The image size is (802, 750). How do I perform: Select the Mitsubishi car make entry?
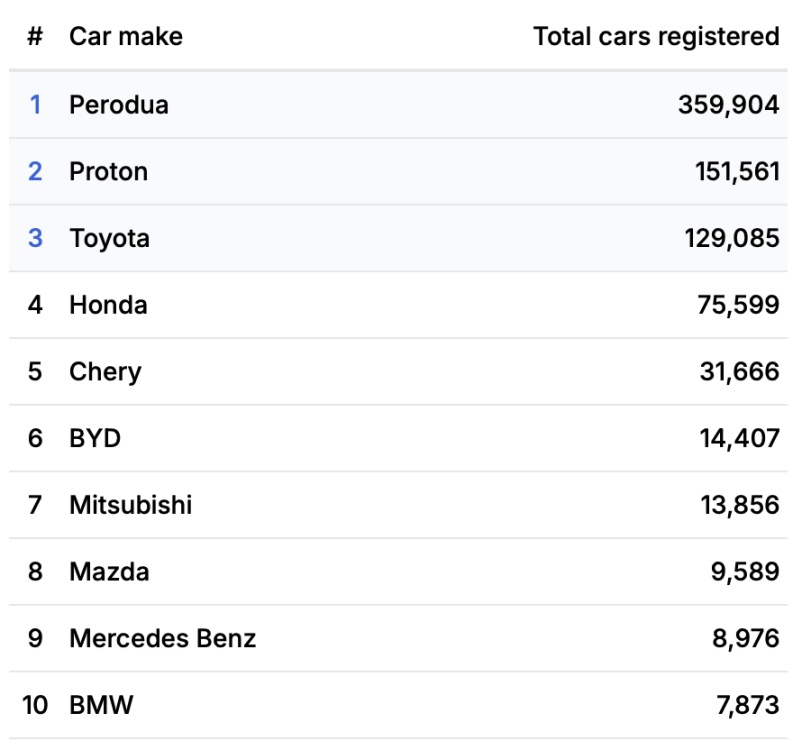pos(130,505)
